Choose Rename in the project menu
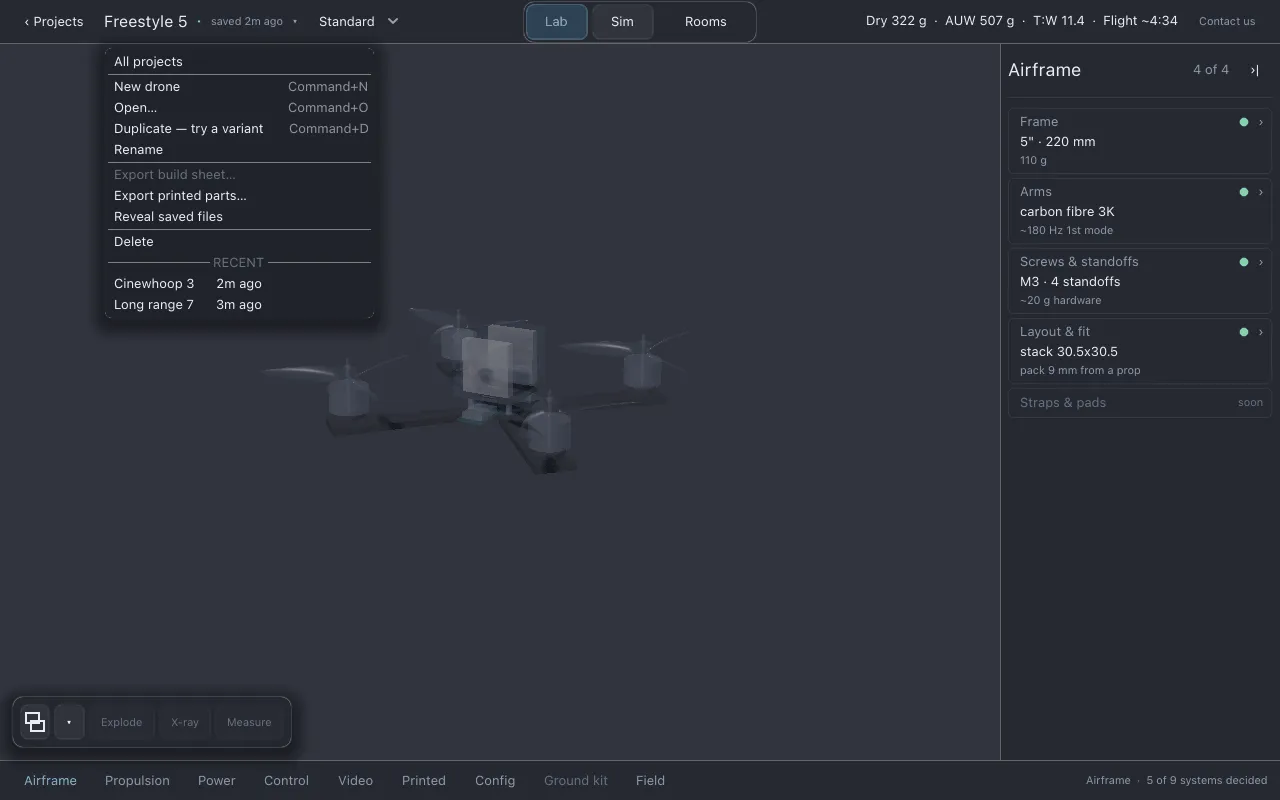1280x800 pixels. [x=240, y=150]
